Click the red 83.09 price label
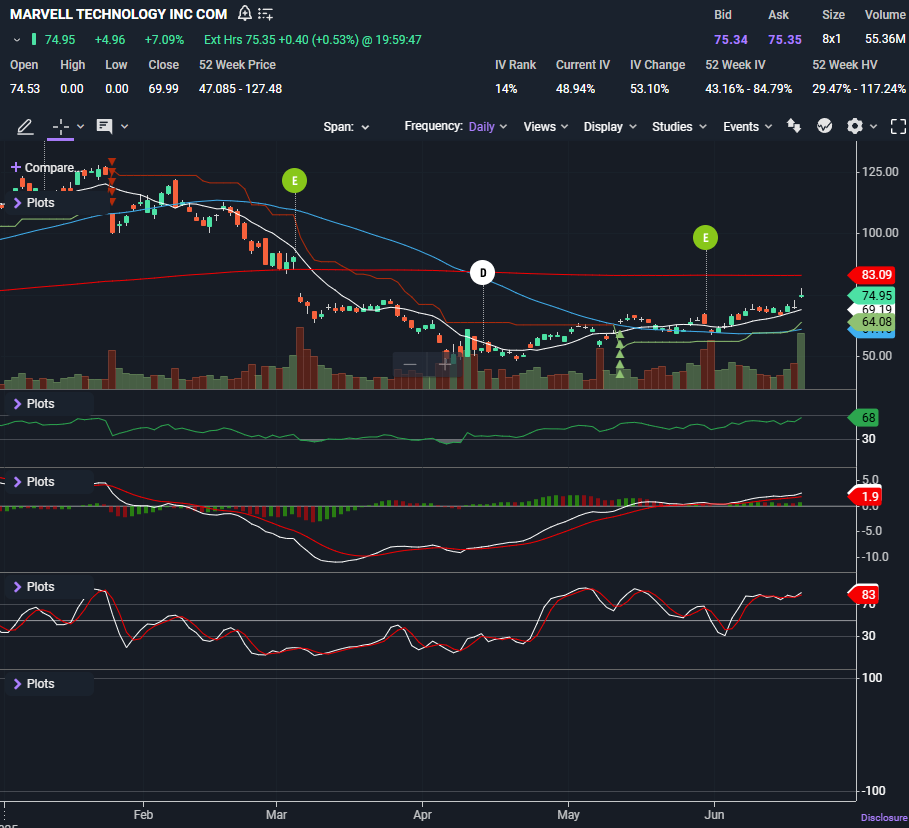The image size is (909, 828). tap(872, 275)
